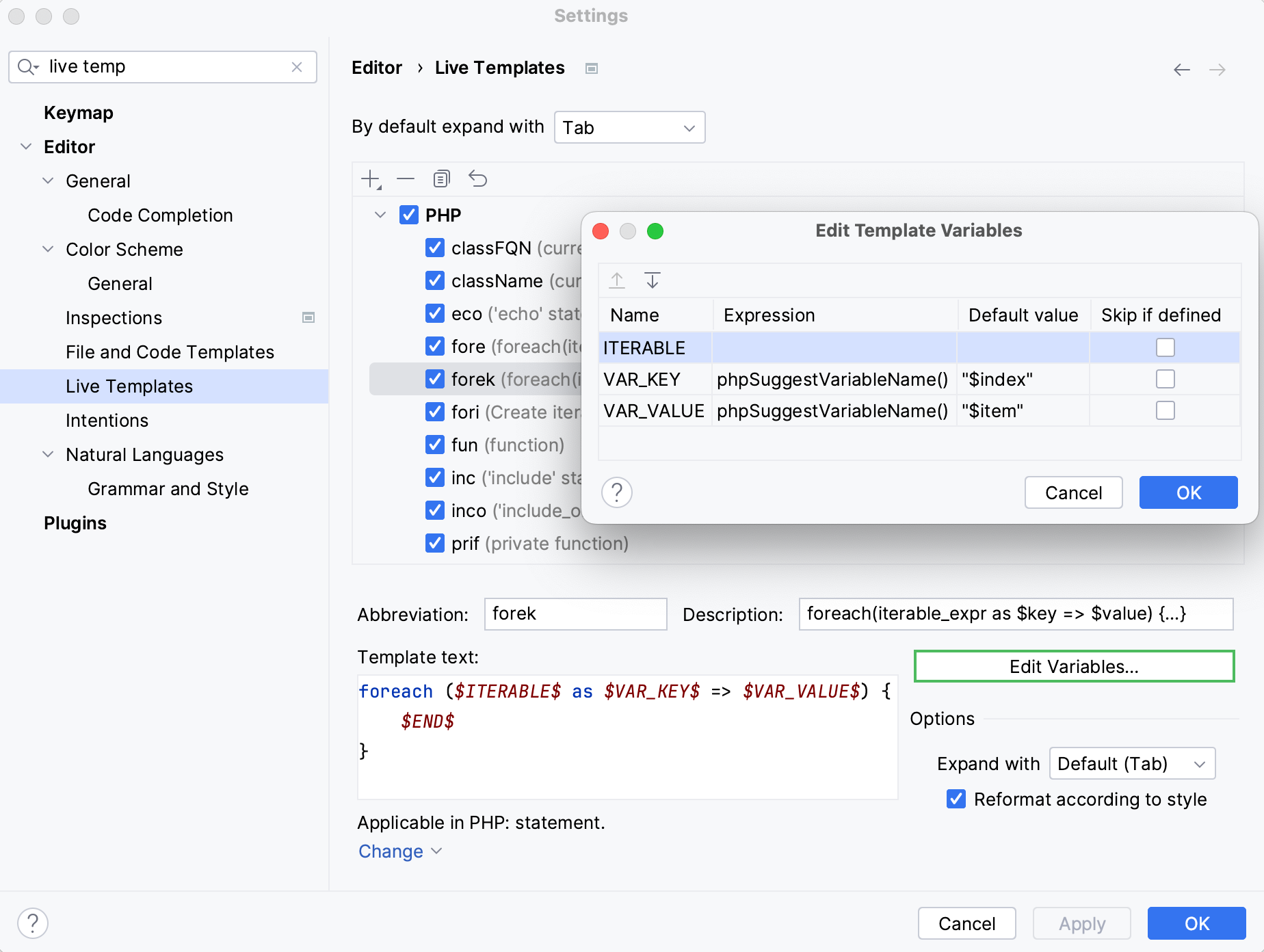Confirm with OK in the variables dialog
The image size is (1264, 952).
[1187, 492]
